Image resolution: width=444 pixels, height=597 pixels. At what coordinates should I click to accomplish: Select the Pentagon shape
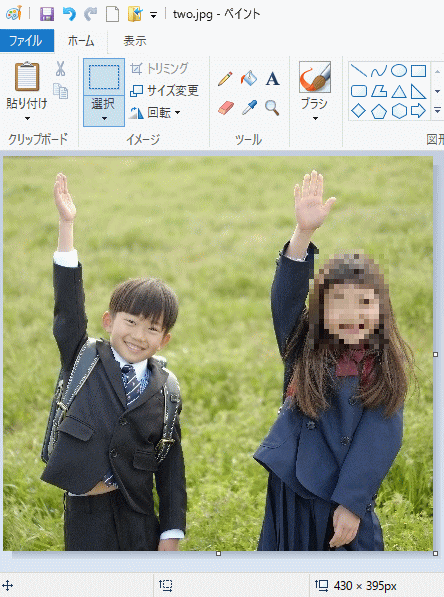pyautogui.click(x=379, y=112)
